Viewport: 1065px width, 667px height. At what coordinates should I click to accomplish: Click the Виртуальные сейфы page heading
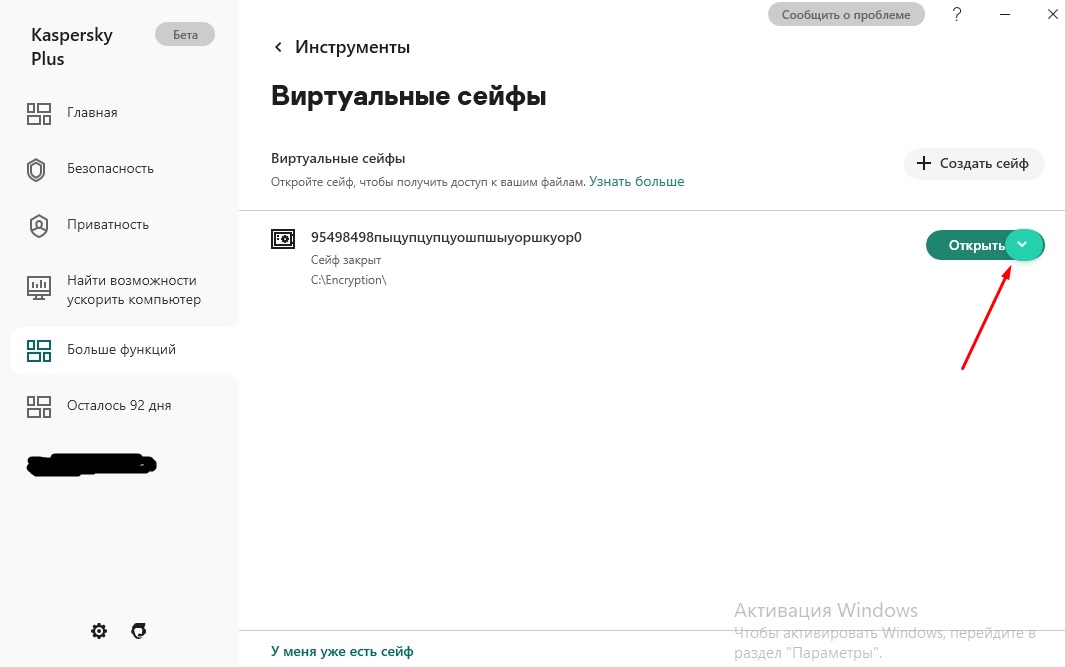408,96
